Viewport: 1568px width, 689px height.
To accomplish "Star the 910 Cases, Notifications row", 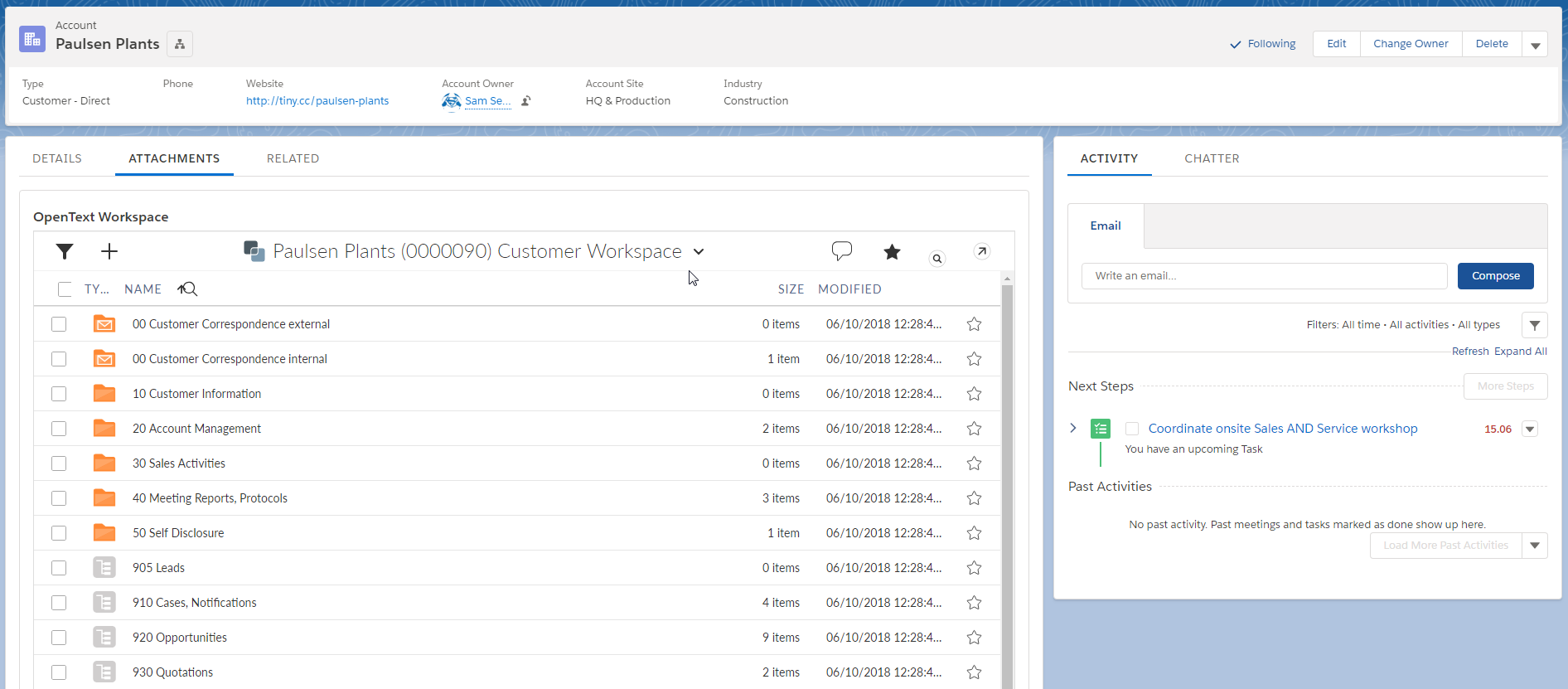I will [x=975, y=603].
